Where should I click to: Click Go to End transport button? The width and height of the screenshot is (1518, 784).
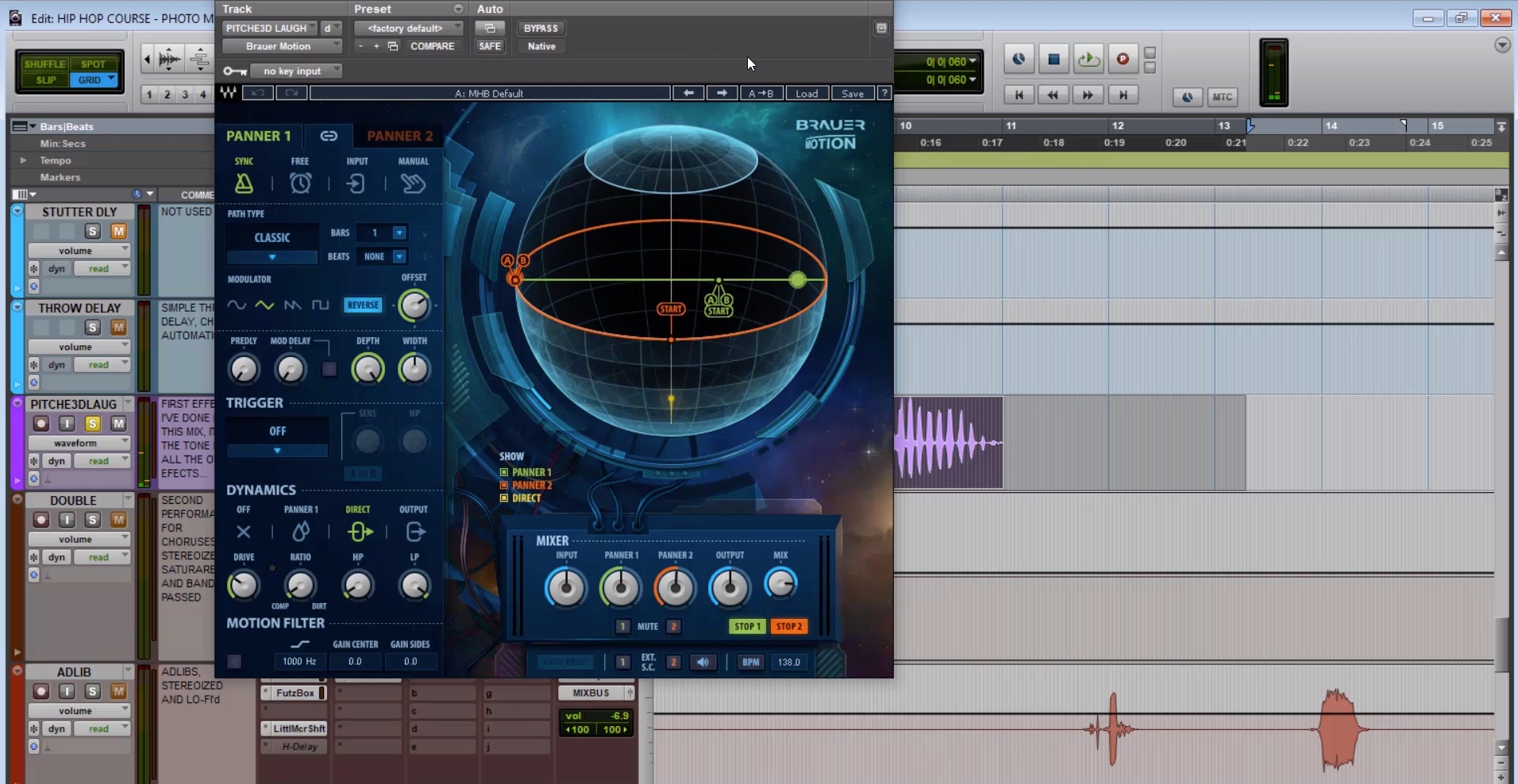[x=1123, y=95]
